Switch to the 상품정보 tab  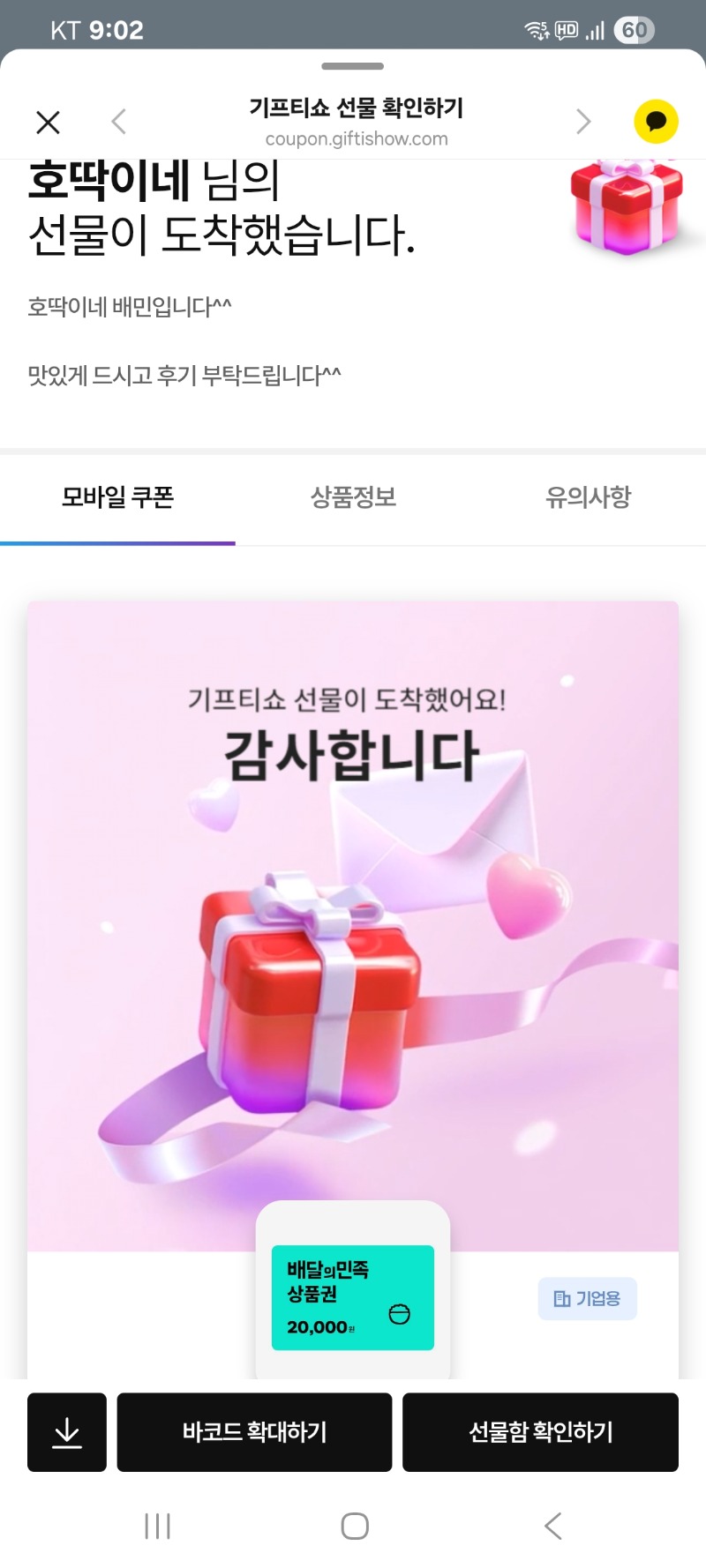353,497
